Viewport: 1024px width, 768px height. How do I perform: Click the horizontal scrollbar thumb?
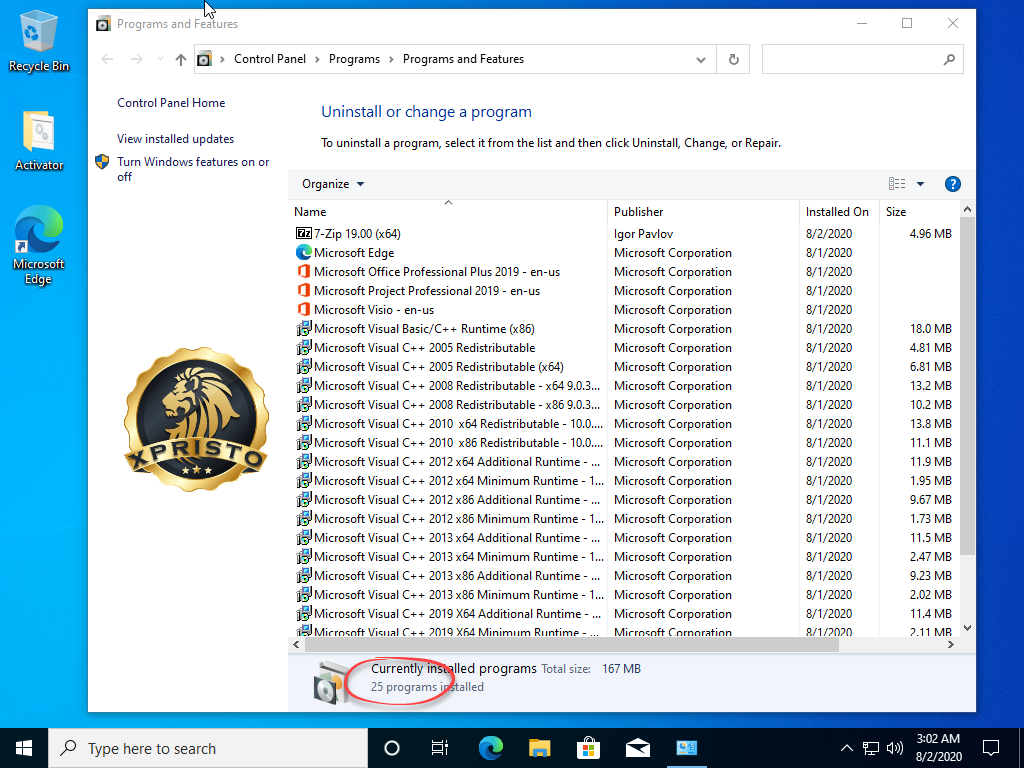tap(571, 645)
